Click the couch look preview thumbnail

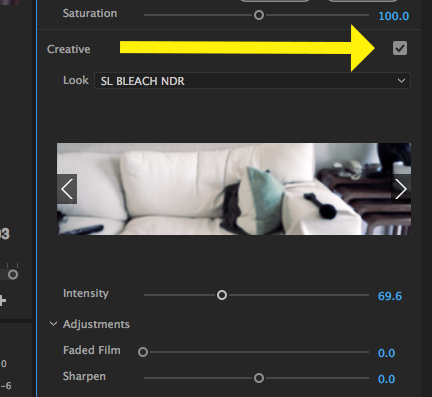pos(234,189)
